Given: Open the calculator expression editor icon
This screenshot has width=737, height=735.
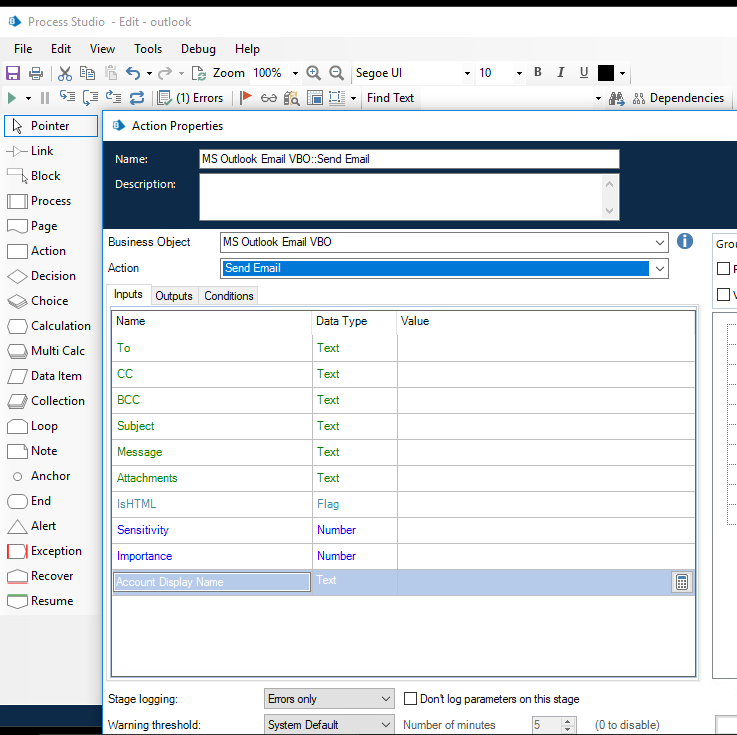Looking at the screenshot, I should point(682,582).
